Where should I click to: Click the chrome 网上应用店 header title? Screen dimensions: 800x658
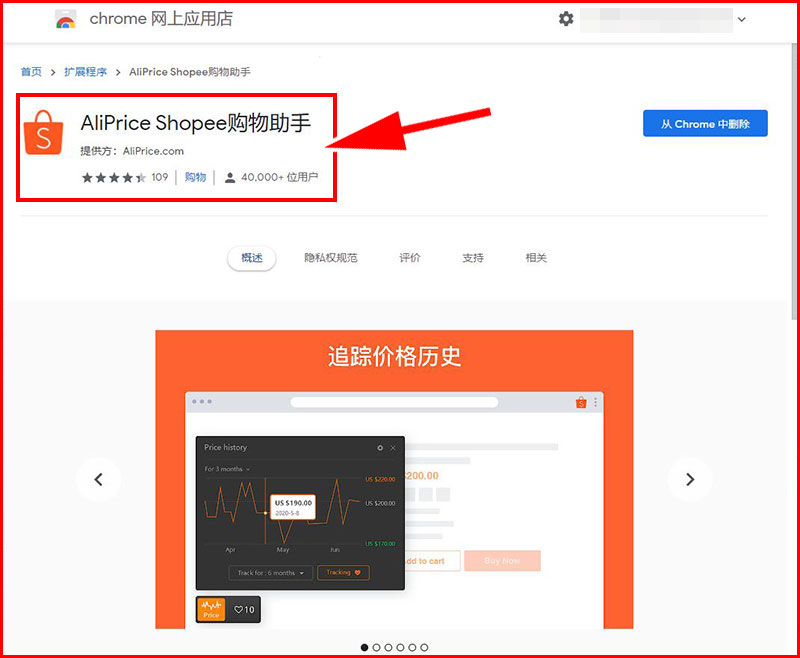(x=161, y=19)
